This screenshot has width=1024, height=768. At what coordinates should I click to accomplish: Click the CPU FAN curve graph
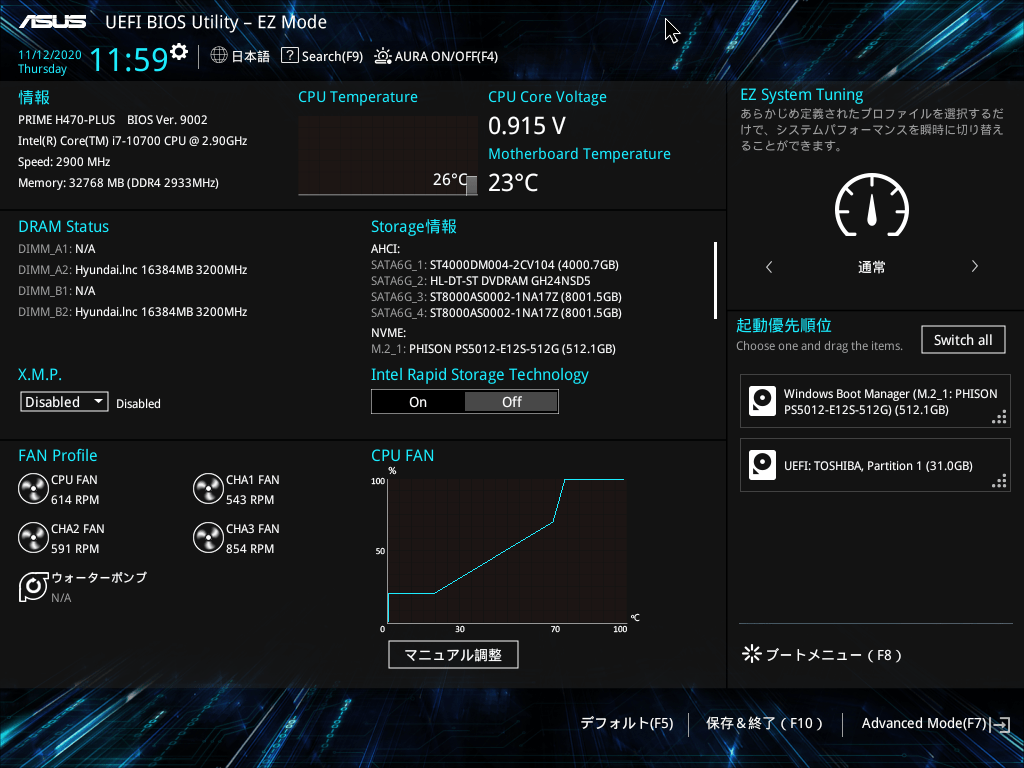point(507,551)
